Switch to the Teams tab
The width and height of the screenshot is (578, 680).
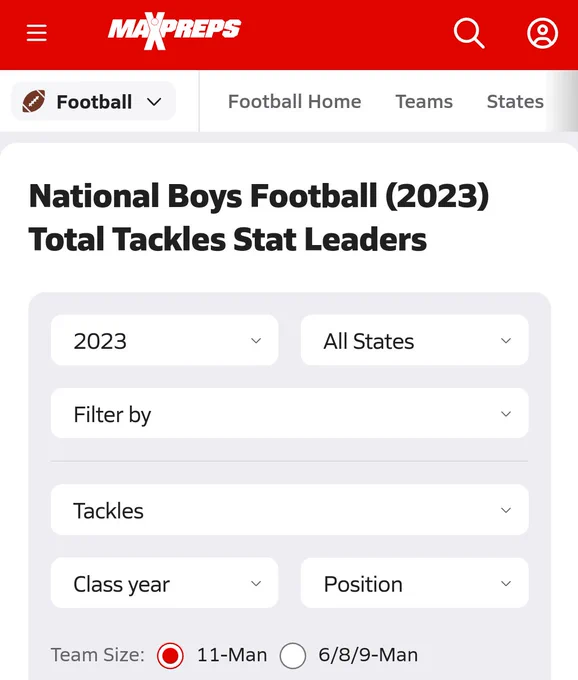pos(424,102)
